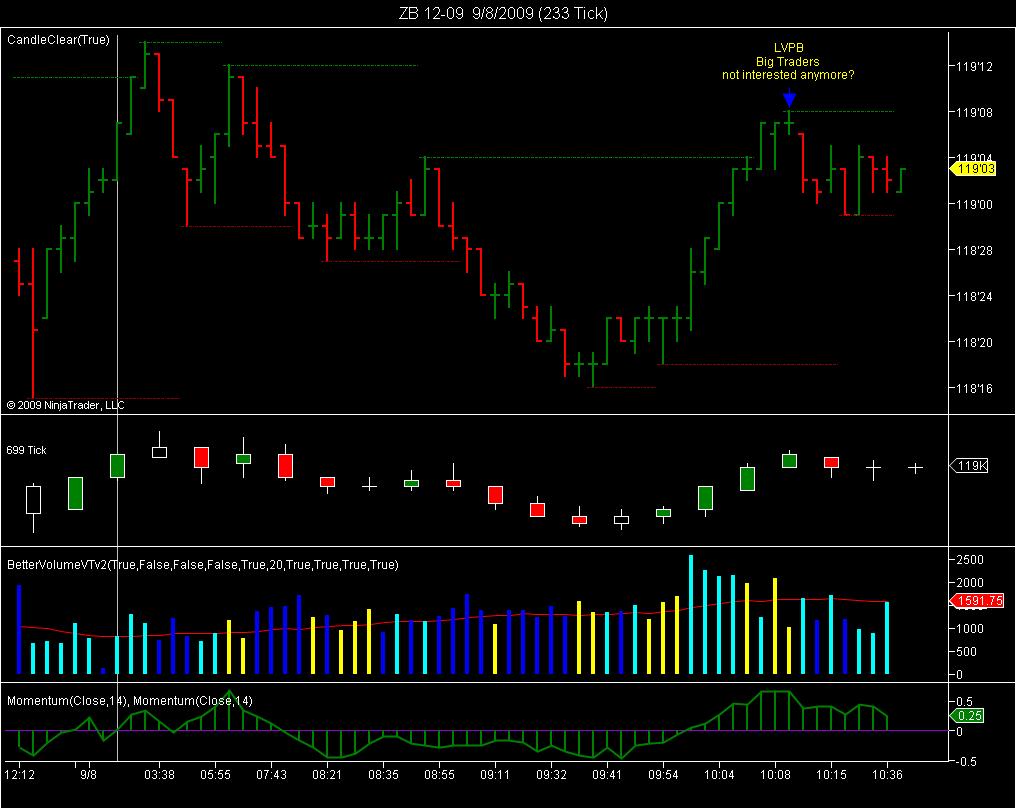
Task: Click the 08:35 time axis label
Action: tap(383, 775)
